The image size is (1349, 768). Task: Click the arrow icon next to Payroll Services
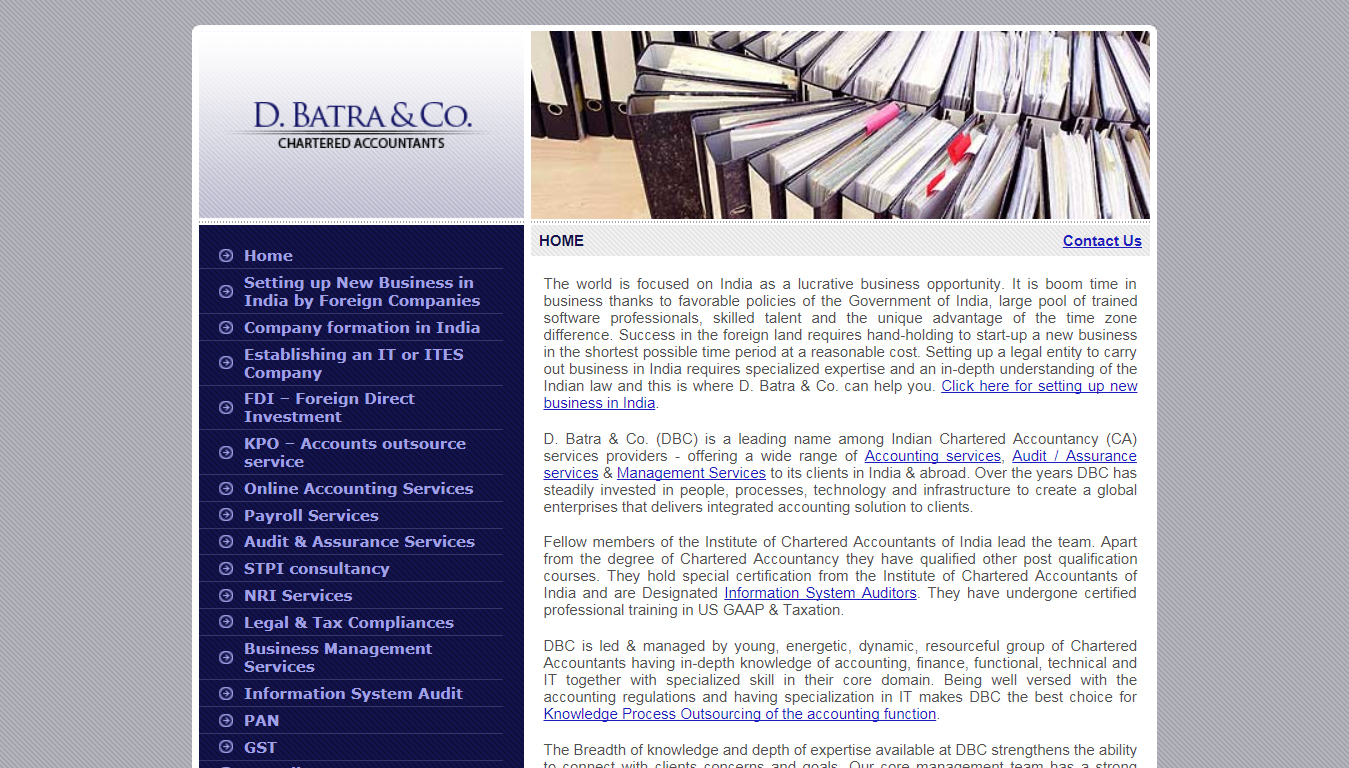226,516
